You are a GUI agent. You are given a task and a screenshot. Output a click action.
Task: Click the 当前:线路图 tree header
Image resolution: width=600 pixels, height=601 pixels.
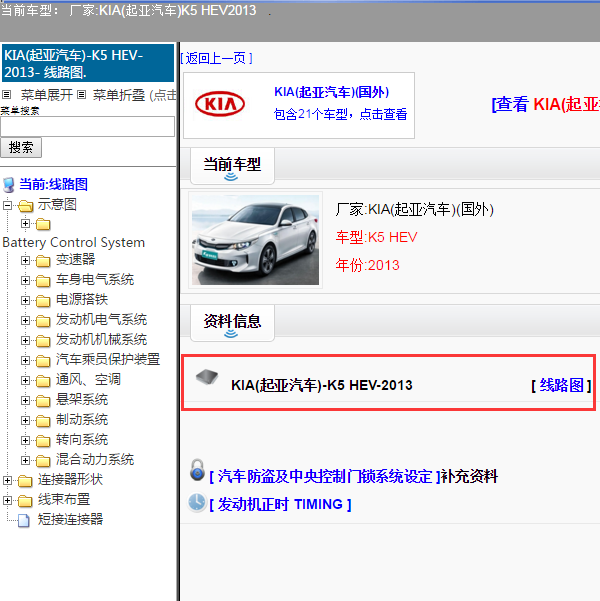coord(53,184)
